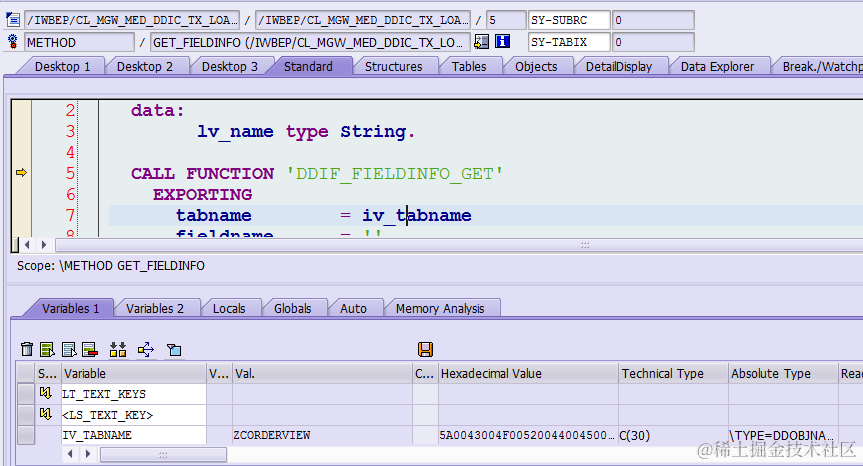Click the yellow box with blue arrows icon
Image resolution: width=863 pixels, height=466 pixels.
click(x=146, y=349)
